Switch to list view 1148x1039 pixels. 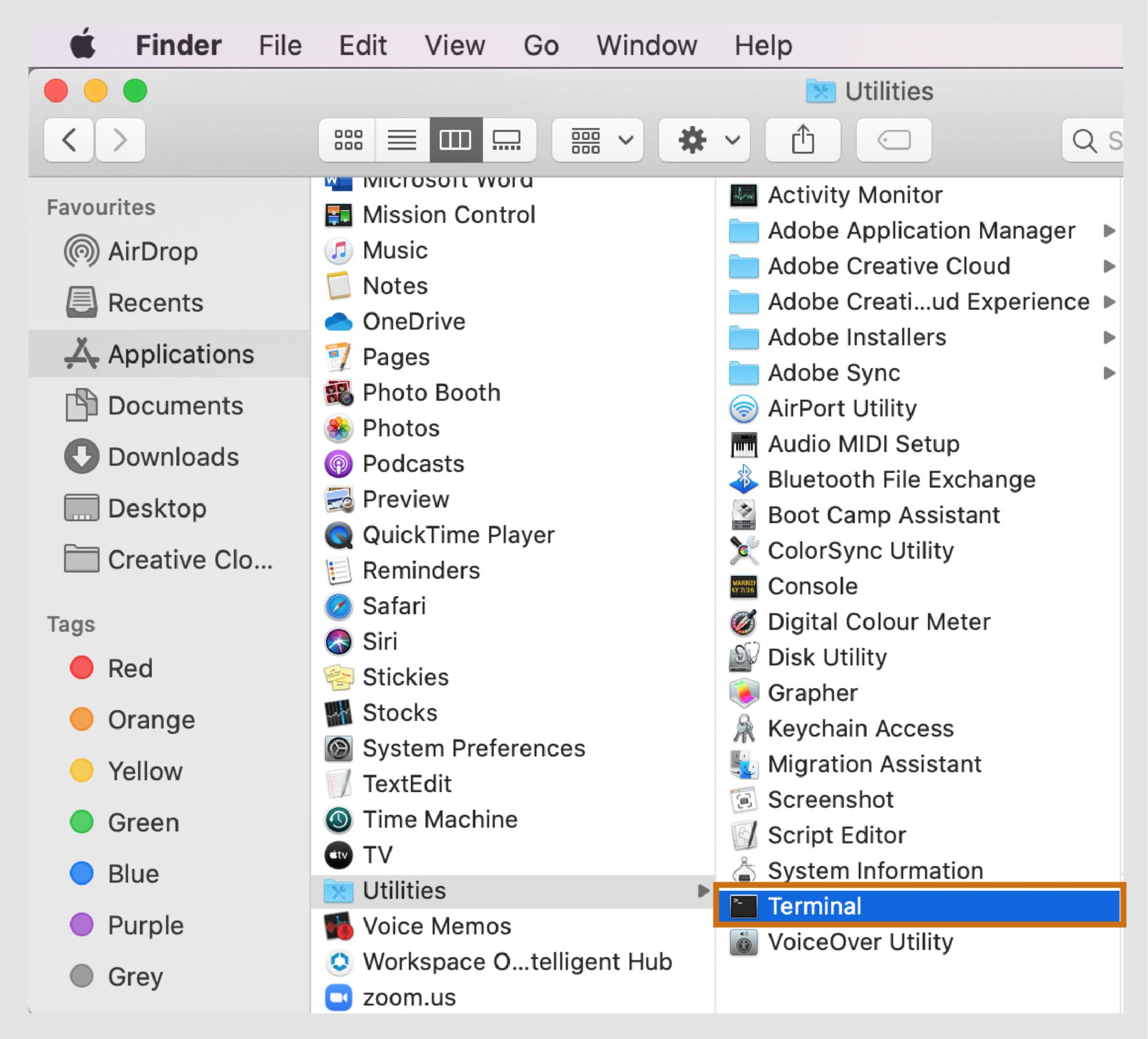tap(402, 140)
